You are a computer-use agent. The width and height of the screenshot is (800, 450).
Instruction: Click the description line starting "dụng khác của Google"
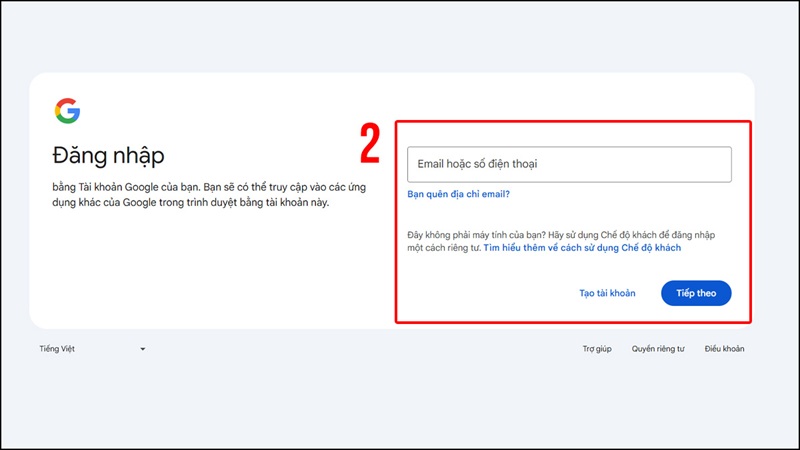[190, 203]
